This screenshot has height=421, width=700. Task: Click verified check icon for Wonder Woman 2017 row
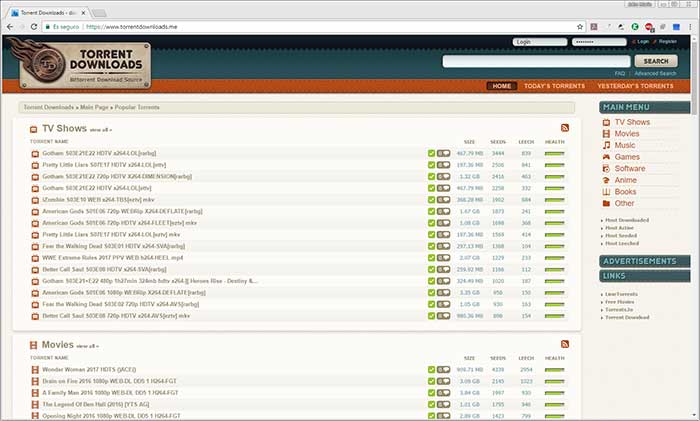[431, 370]
